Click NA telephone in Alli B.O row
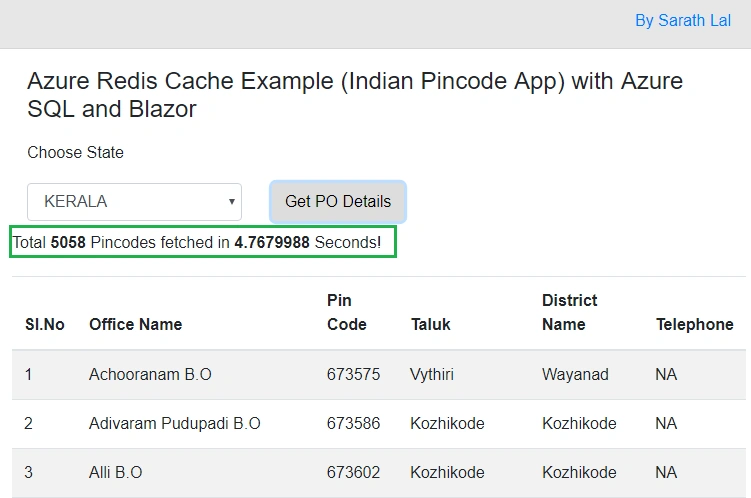751x498 pixels. 666,473
